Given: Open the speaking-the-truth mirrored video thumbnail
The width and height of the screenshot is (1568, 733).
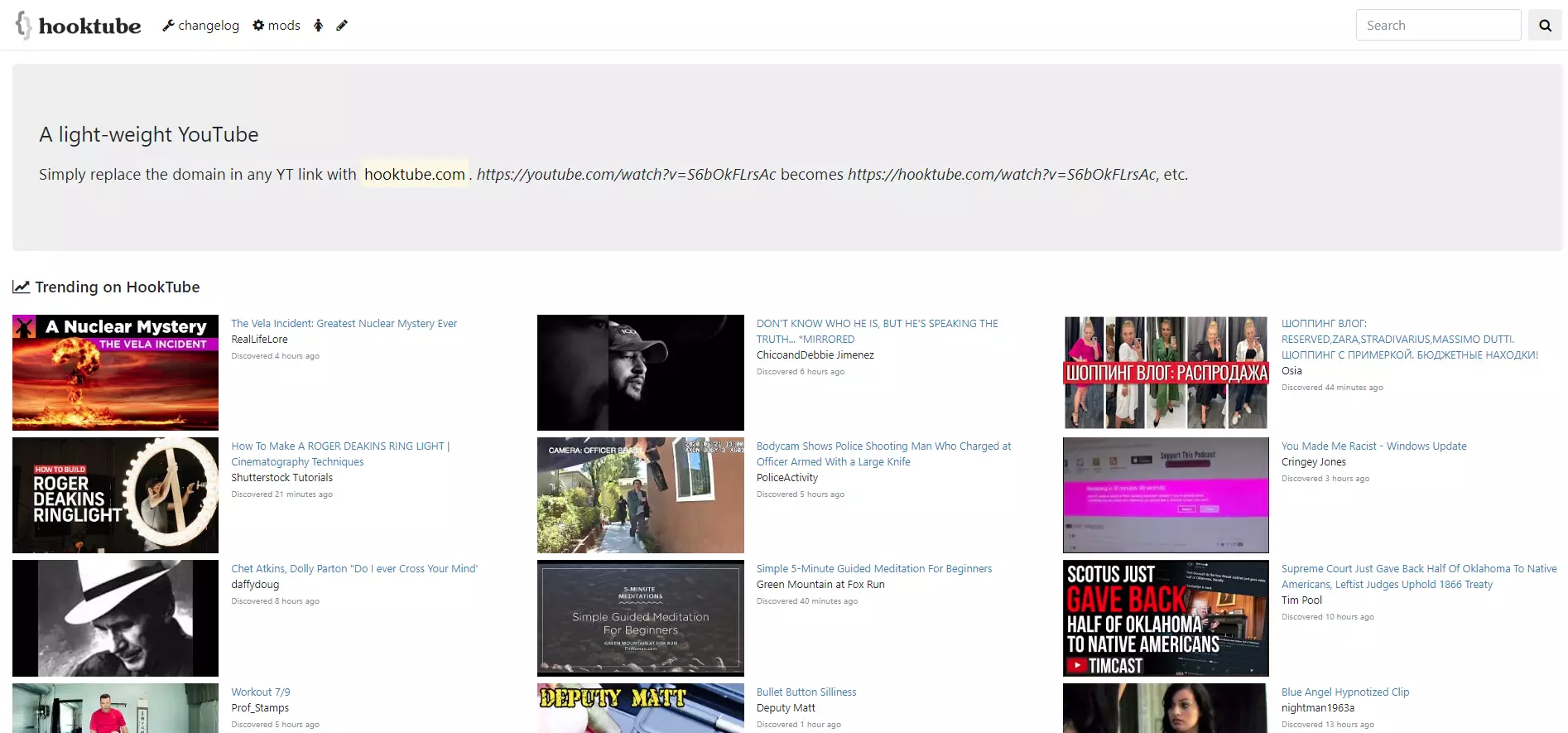Looking at the screenshot, I should click(640, 372).
